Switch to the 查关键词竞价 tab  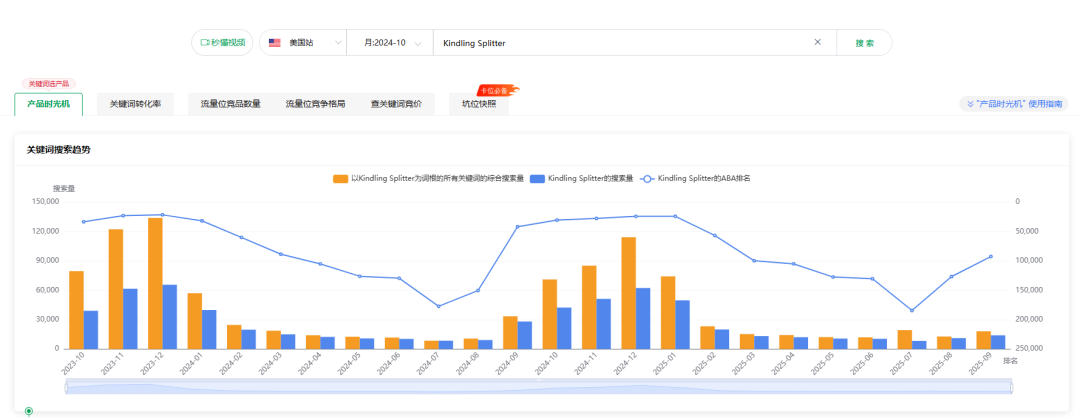[x=396, y=104]
